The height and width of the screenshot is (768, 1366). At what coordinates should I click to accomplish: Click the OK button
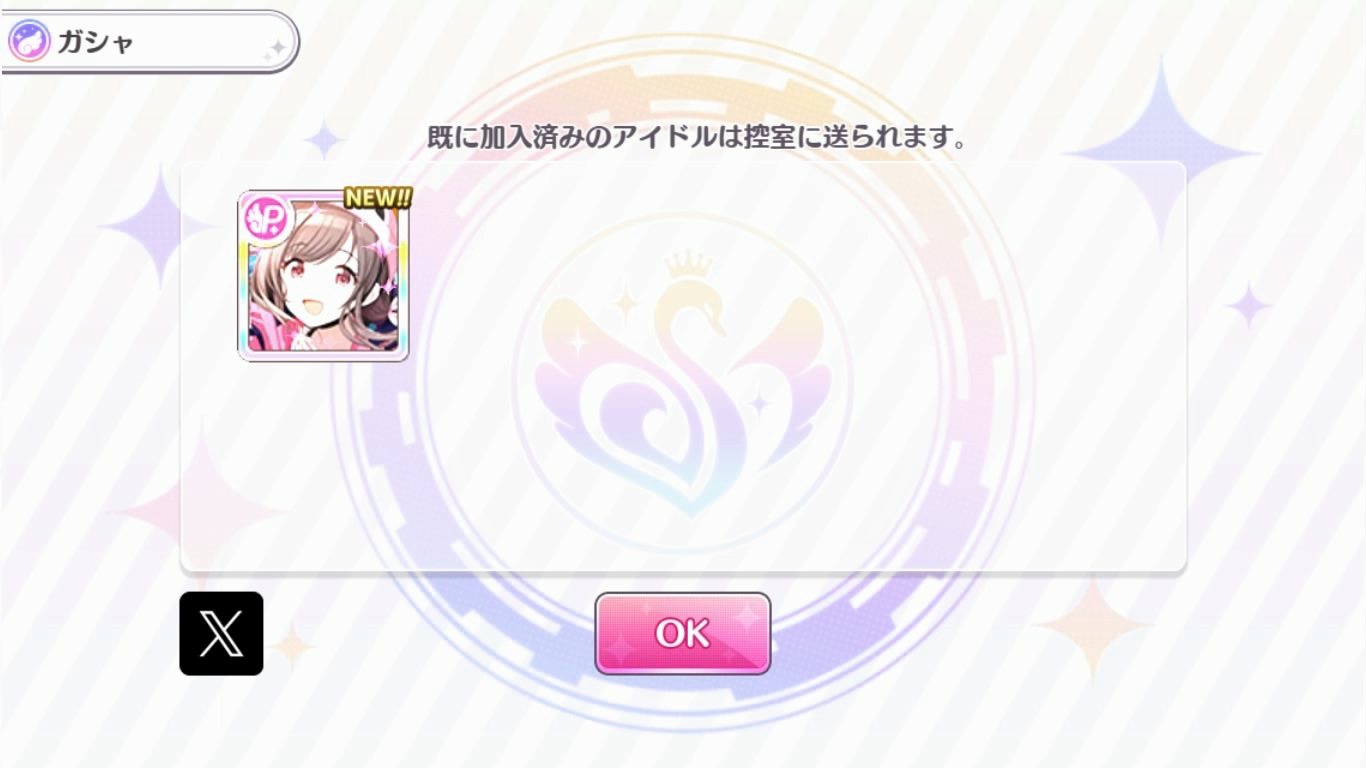682,633
